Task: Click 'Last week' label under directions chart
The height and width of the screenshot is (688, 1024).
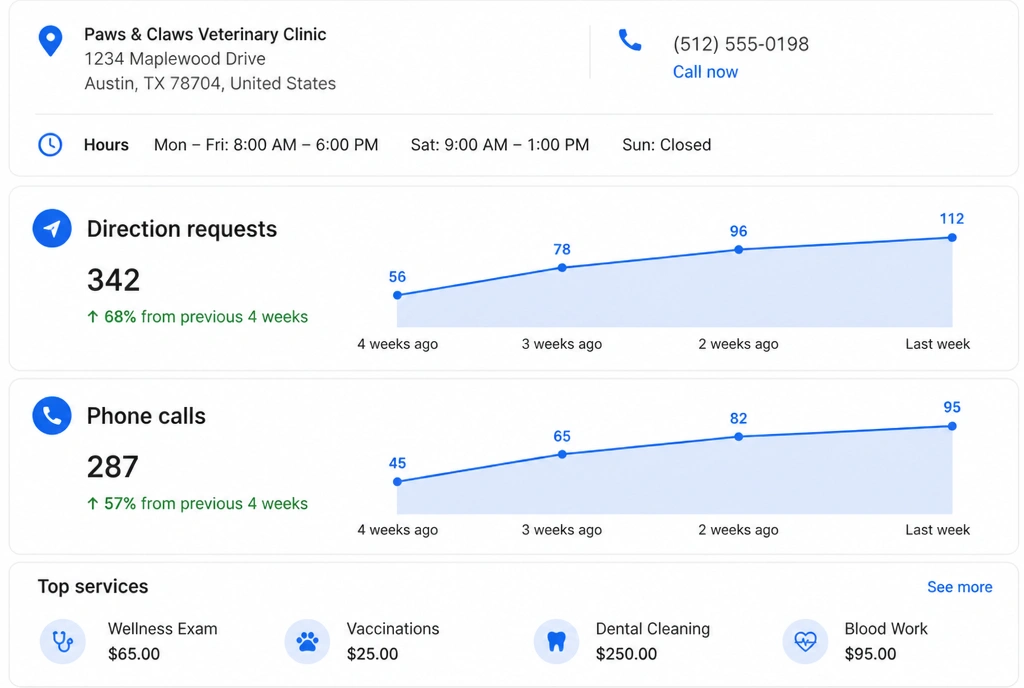Action: (x=937, y=344)
